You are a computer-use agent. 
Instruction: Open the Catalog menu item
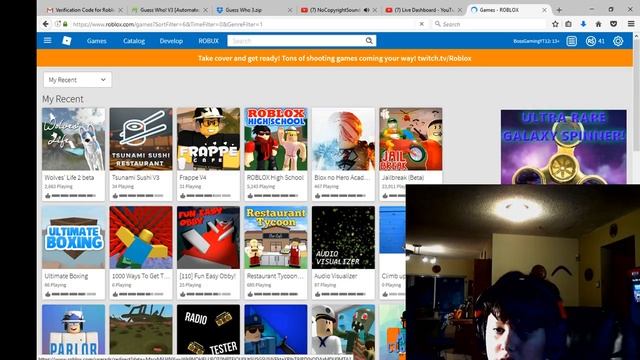coord(134,41)
